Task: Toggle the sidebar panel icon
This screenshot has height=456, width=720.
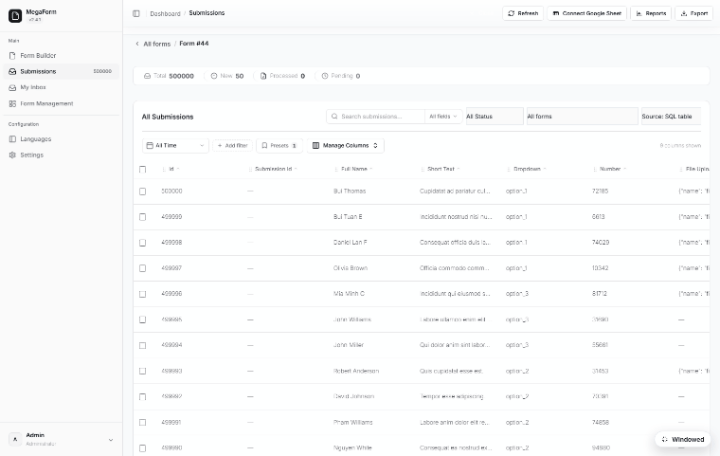Action: pyautogui.click(x=136, y=13)
